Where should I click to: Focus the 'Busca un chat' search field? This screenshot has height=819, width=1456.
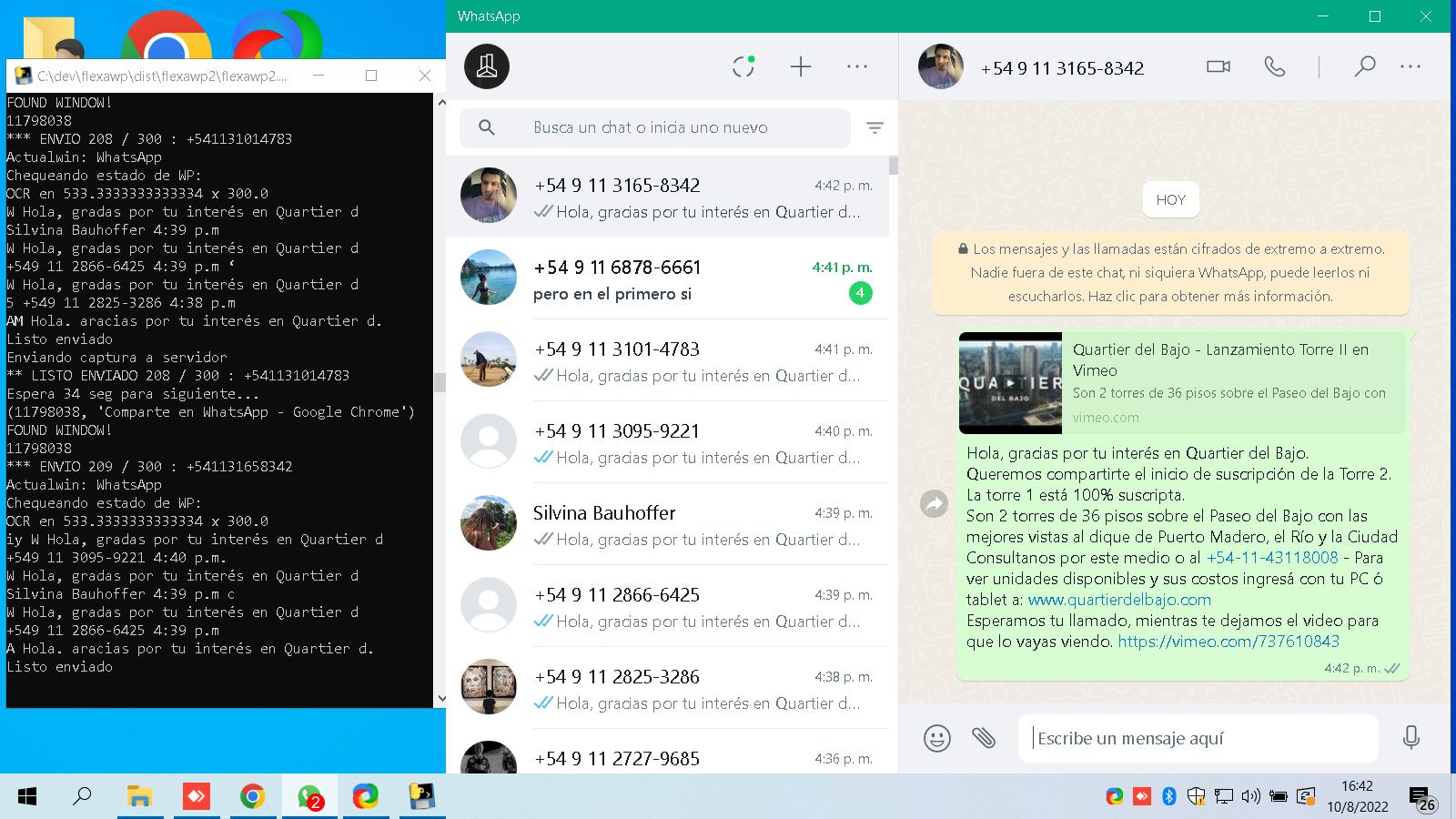pyautogui.click(x=655, y=128)
